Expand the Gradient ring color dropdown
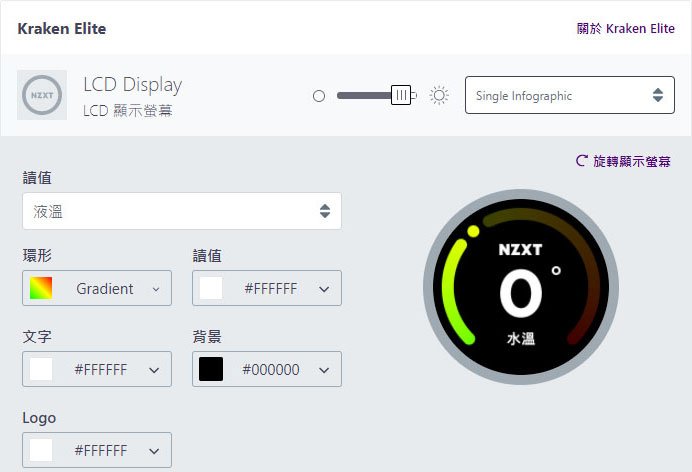692x472 pixels. pyautogui.click(x=97, y=288)
